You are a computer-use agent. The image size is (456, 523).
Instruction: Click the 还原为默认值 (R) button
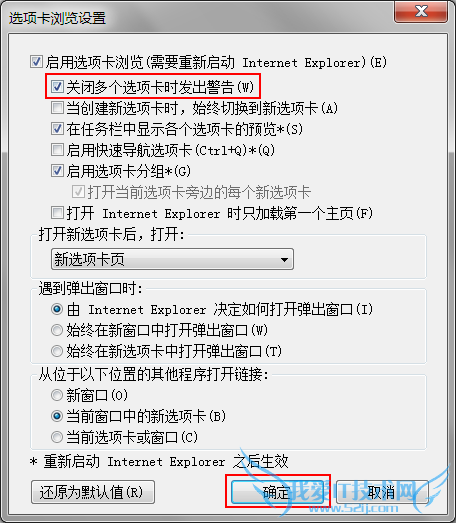point(93,492)
